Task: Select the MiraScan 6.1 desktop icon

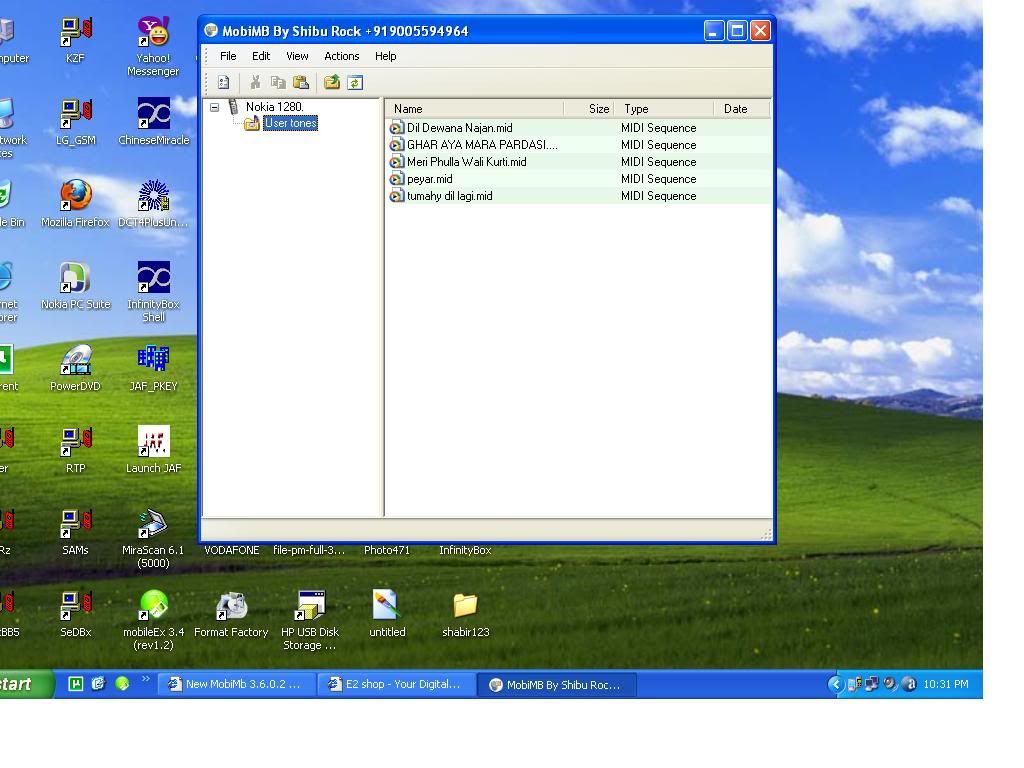Action: tap(153, 539)
